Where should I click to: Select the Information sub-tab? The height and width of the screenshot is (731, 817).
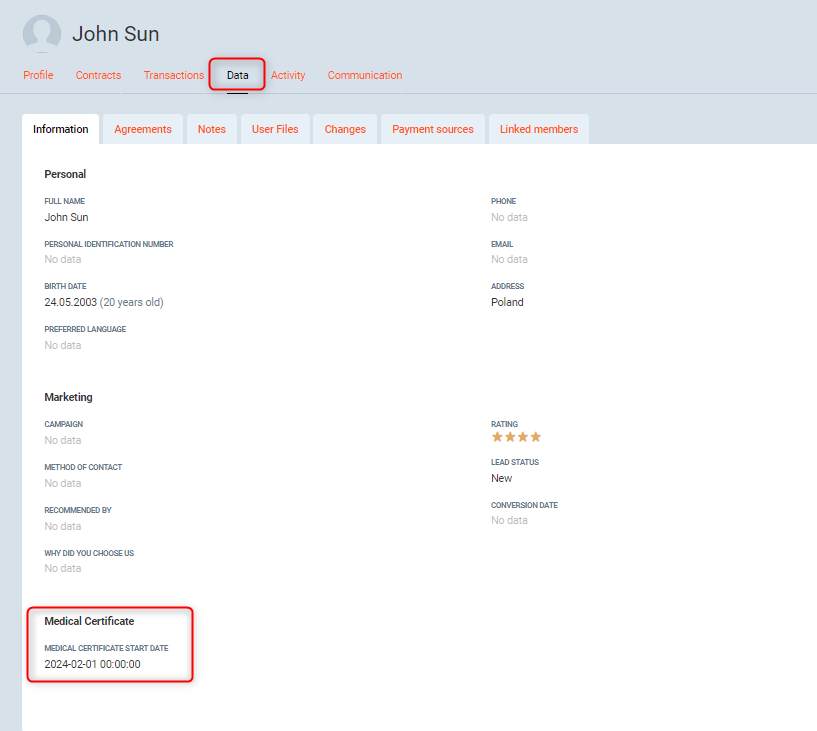(x=60, y=129)
